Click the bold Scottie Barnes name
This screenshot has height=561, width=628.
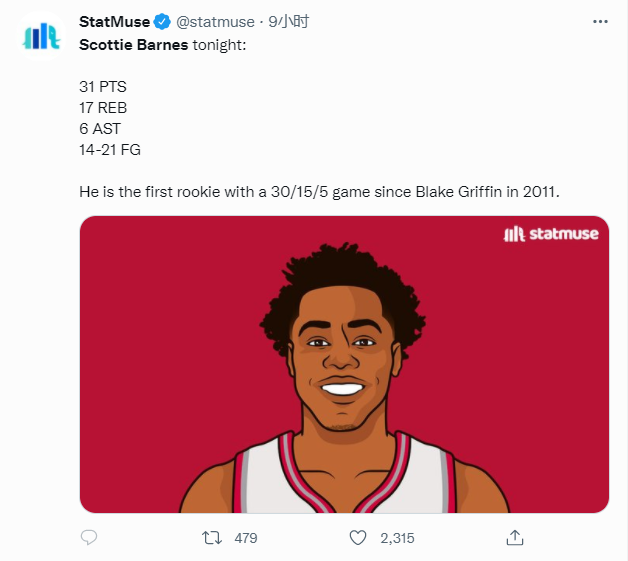(133, 44)
